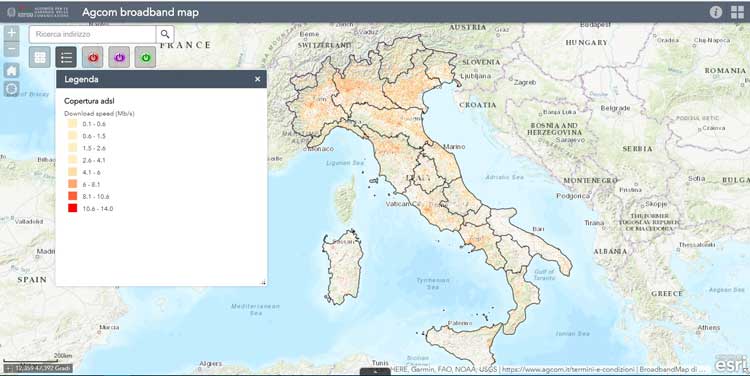
Task: Open the agcom termini-e-condizioni link
Action: [x=568, y=369]
